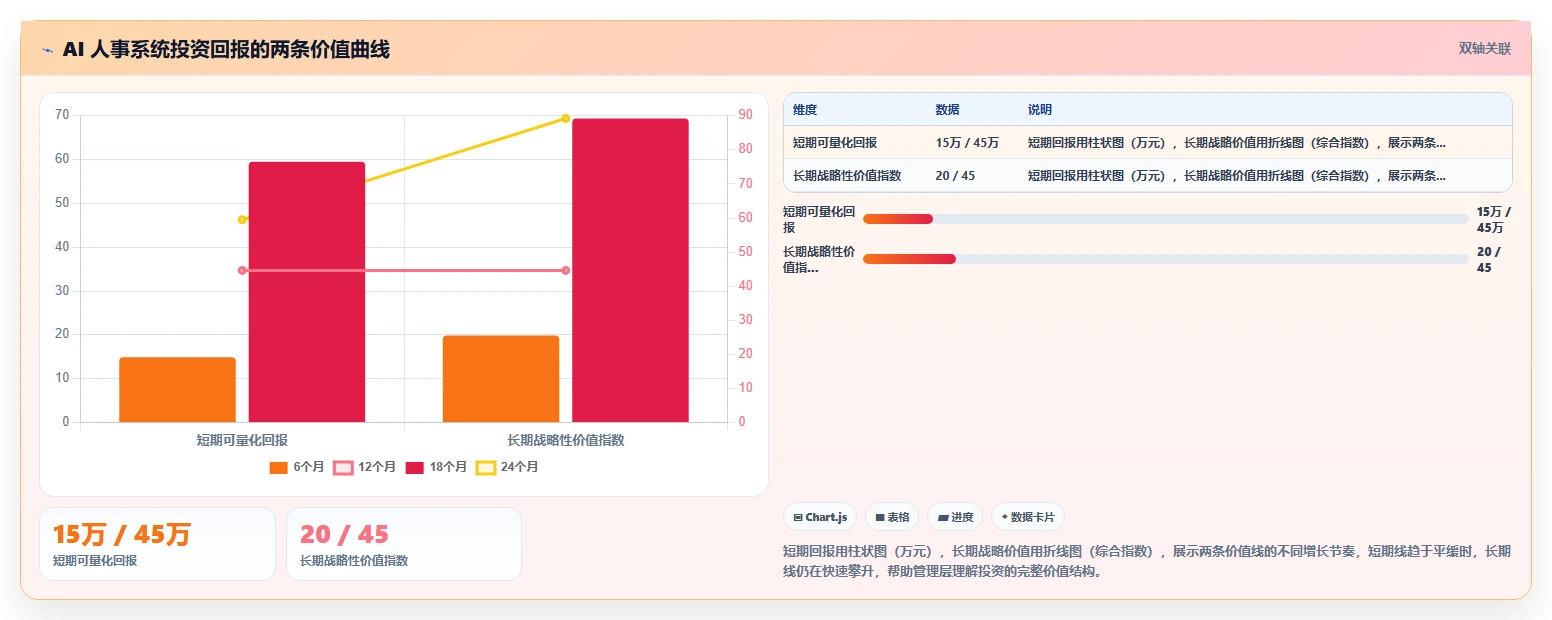Click the 20 / 45 value beside the progress bar

1489,259
